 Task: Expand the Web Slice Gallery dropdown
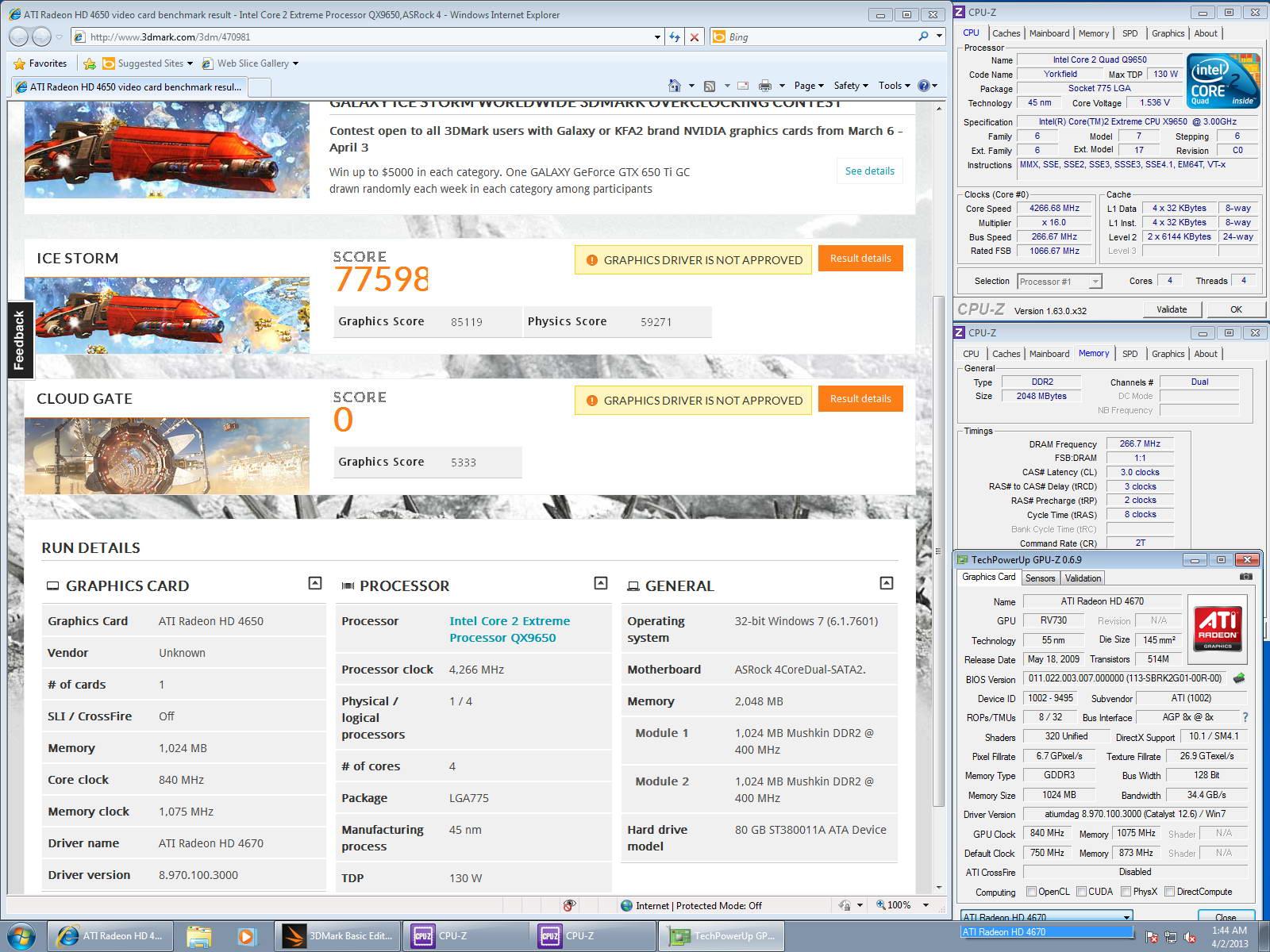[295, 63]
